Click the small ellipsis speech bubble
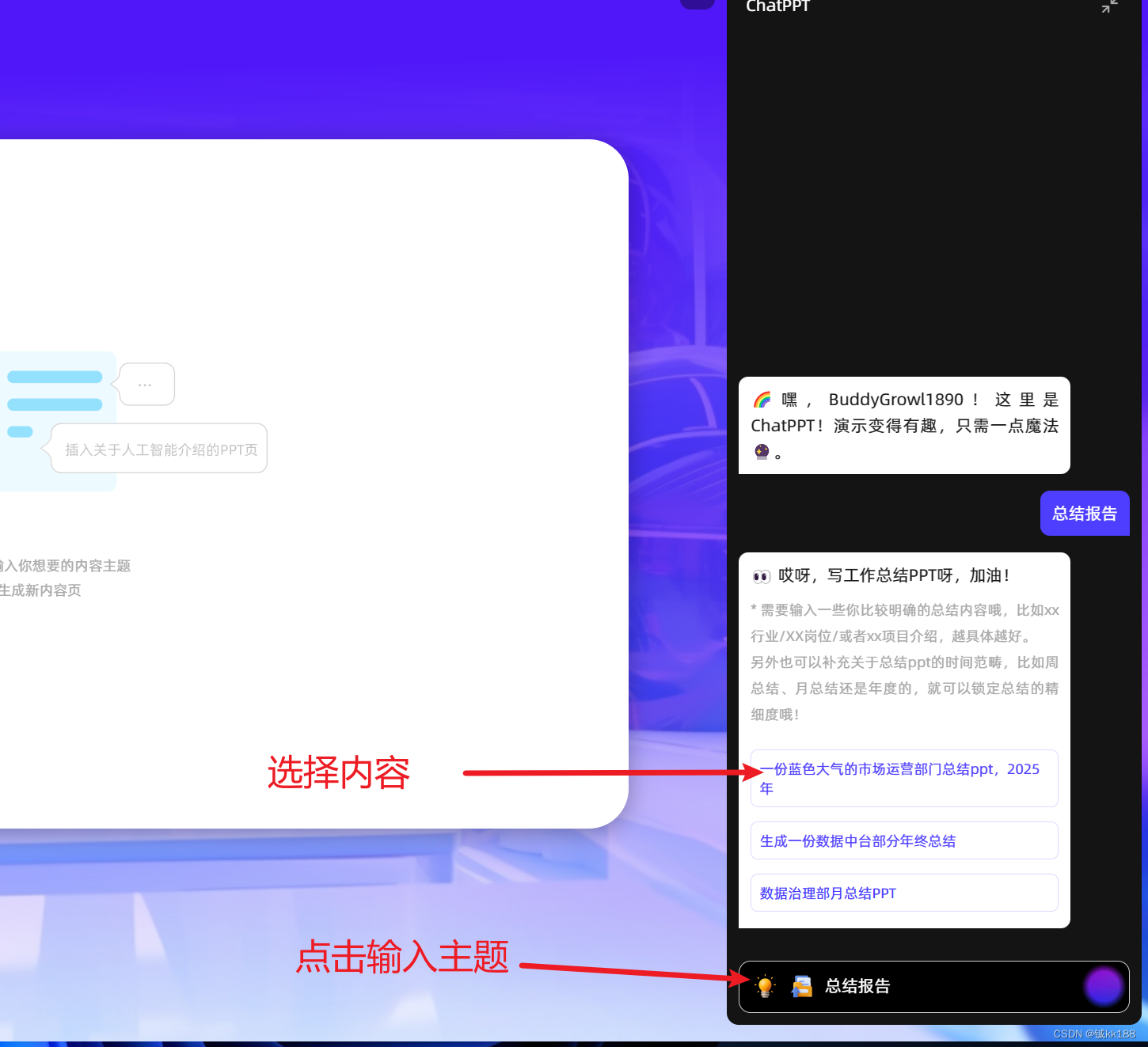Image resolution: width=1148 pixels, height=1047 pixels. pyautogui.click(x=144, y=385)
